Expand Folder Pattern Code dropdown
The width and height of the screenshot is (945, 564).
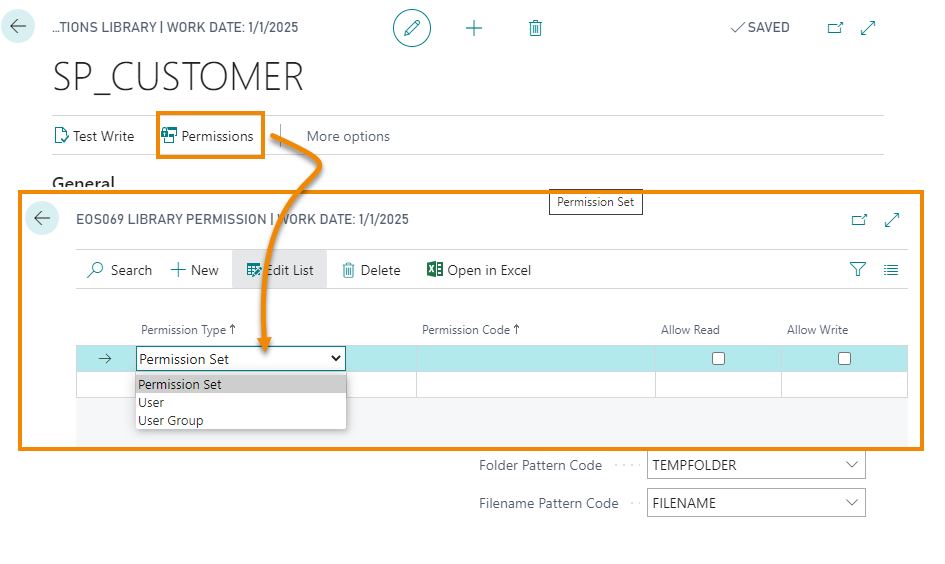click(851, 465)
